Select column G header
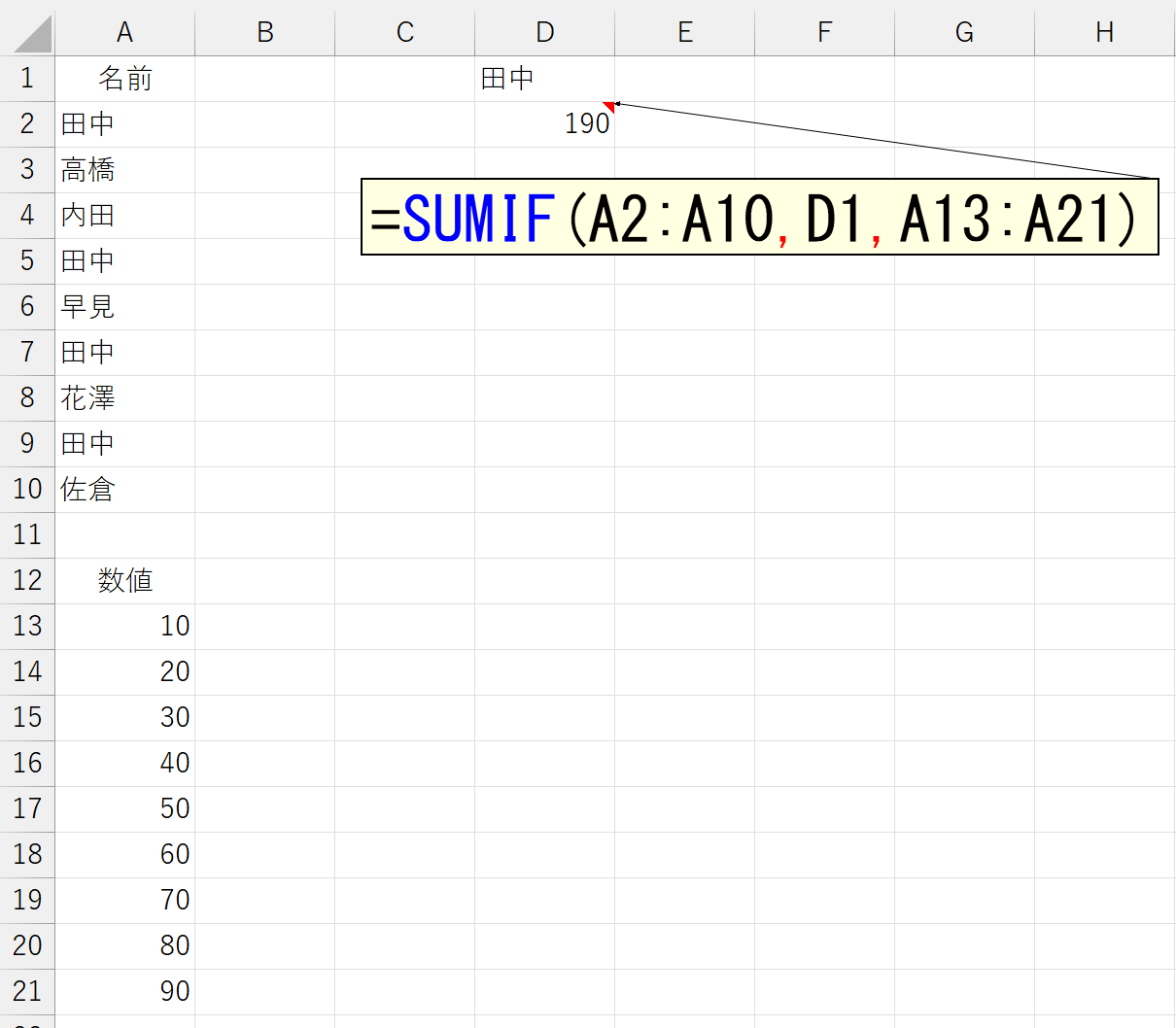 (964, 33)
